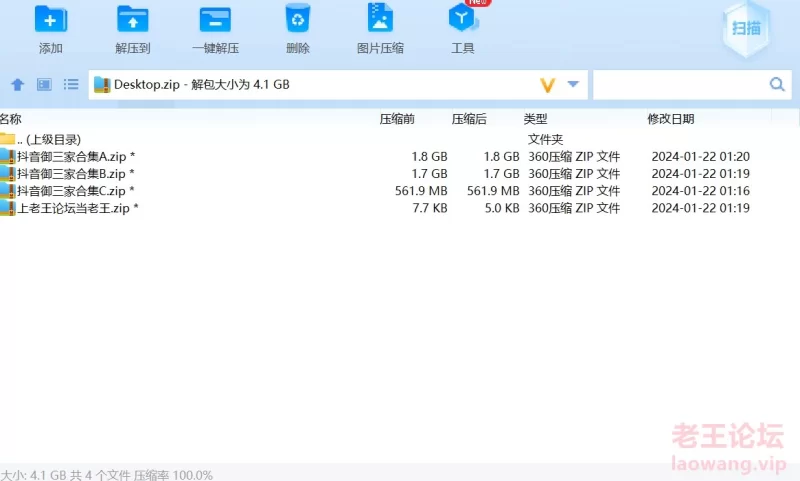Switch to thumbnail view icon
The height and width of the screenshot is (481, 800).
tap(44, 84)
